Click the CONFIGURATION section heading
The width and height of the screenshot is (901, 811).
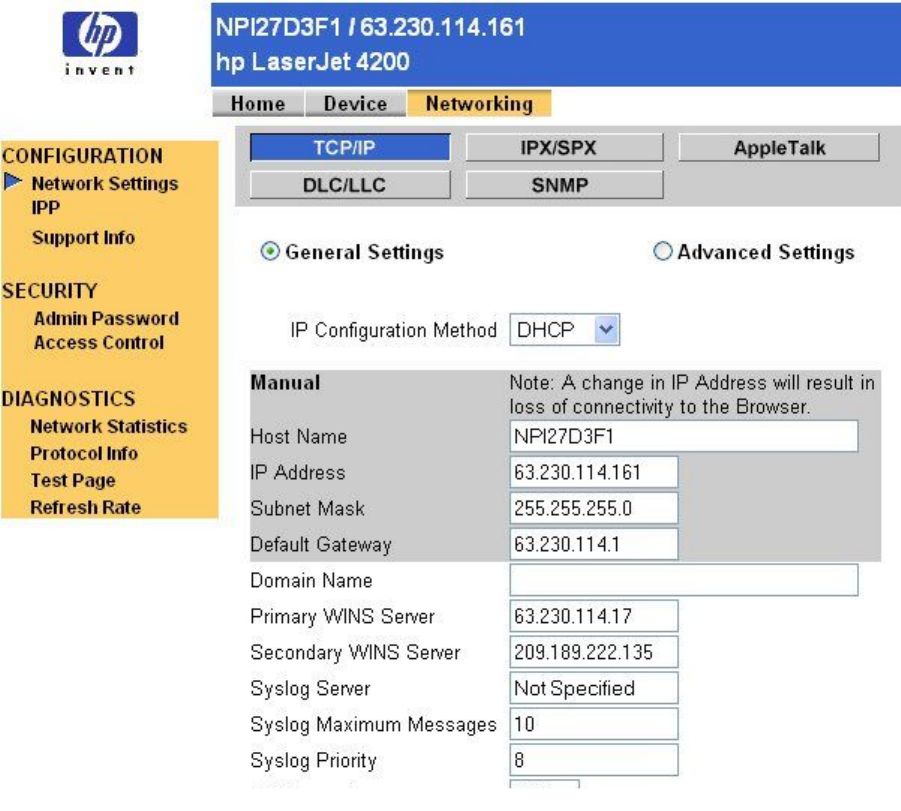pyautogui.click(x=82, y=156)
